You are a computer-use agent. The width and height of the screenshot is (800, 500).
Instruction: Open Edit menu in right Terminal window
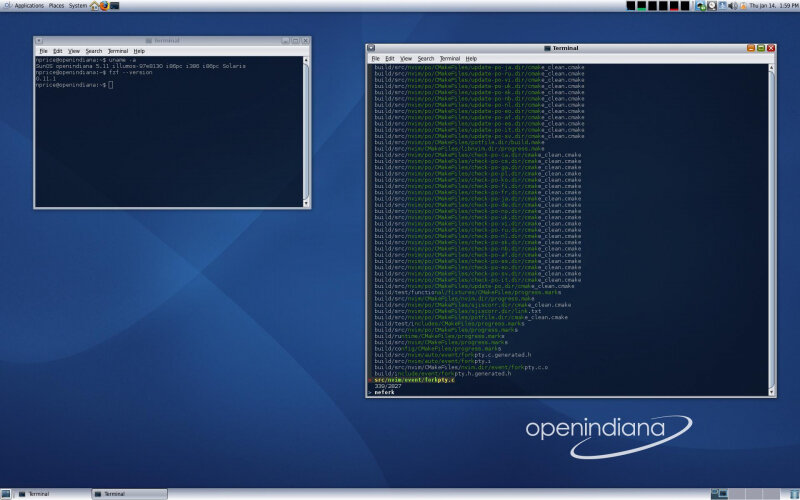point(390,59)
